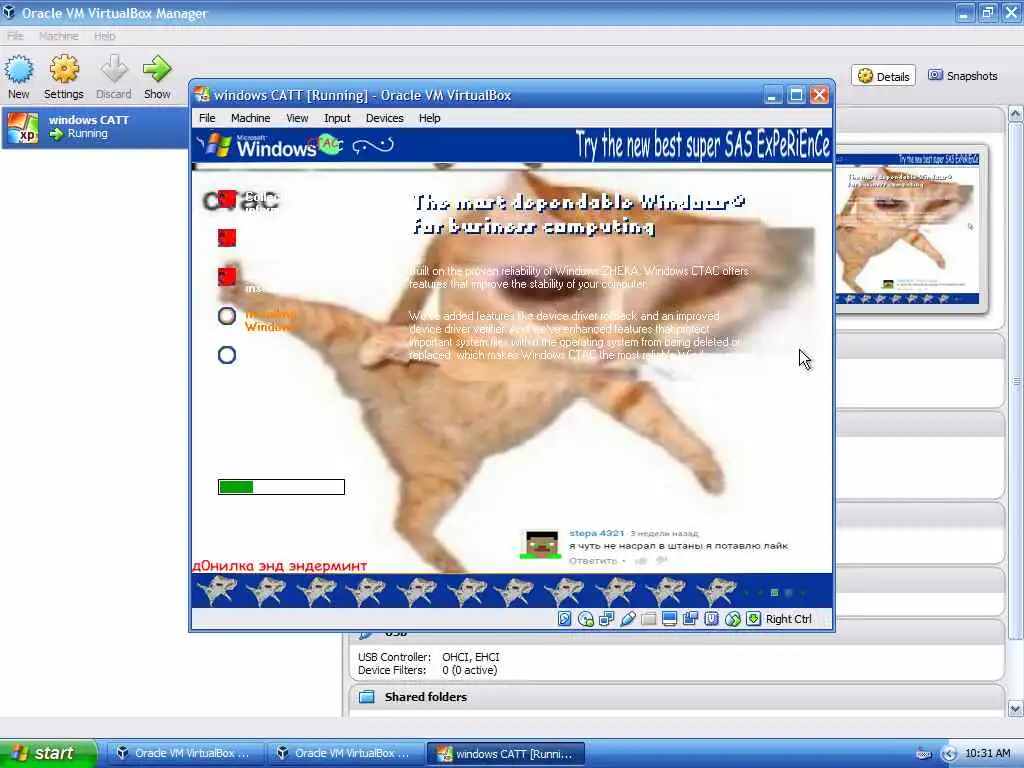Click the red дОнилка энд эндерминт text
This screenshot has width=1024, height=768.
pyautogui.click(x=280, y=566)
